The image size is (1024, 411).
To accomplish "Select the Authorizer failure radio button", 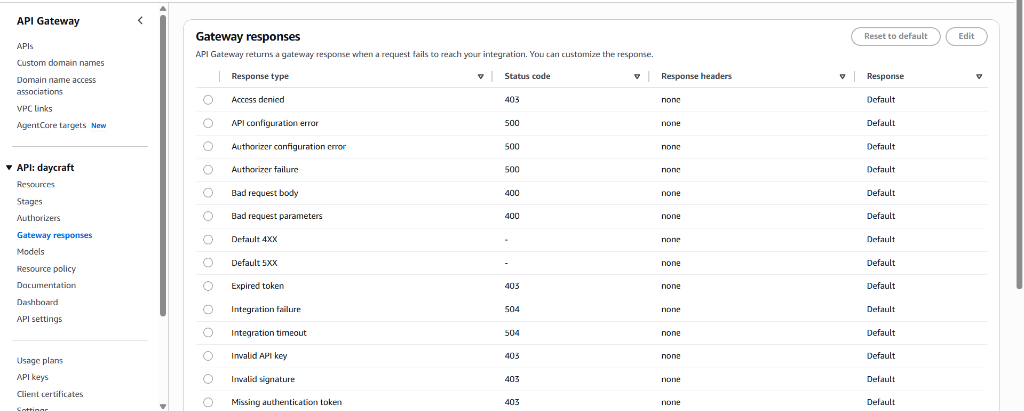I will pyautogui.click(x=208, y=169).
